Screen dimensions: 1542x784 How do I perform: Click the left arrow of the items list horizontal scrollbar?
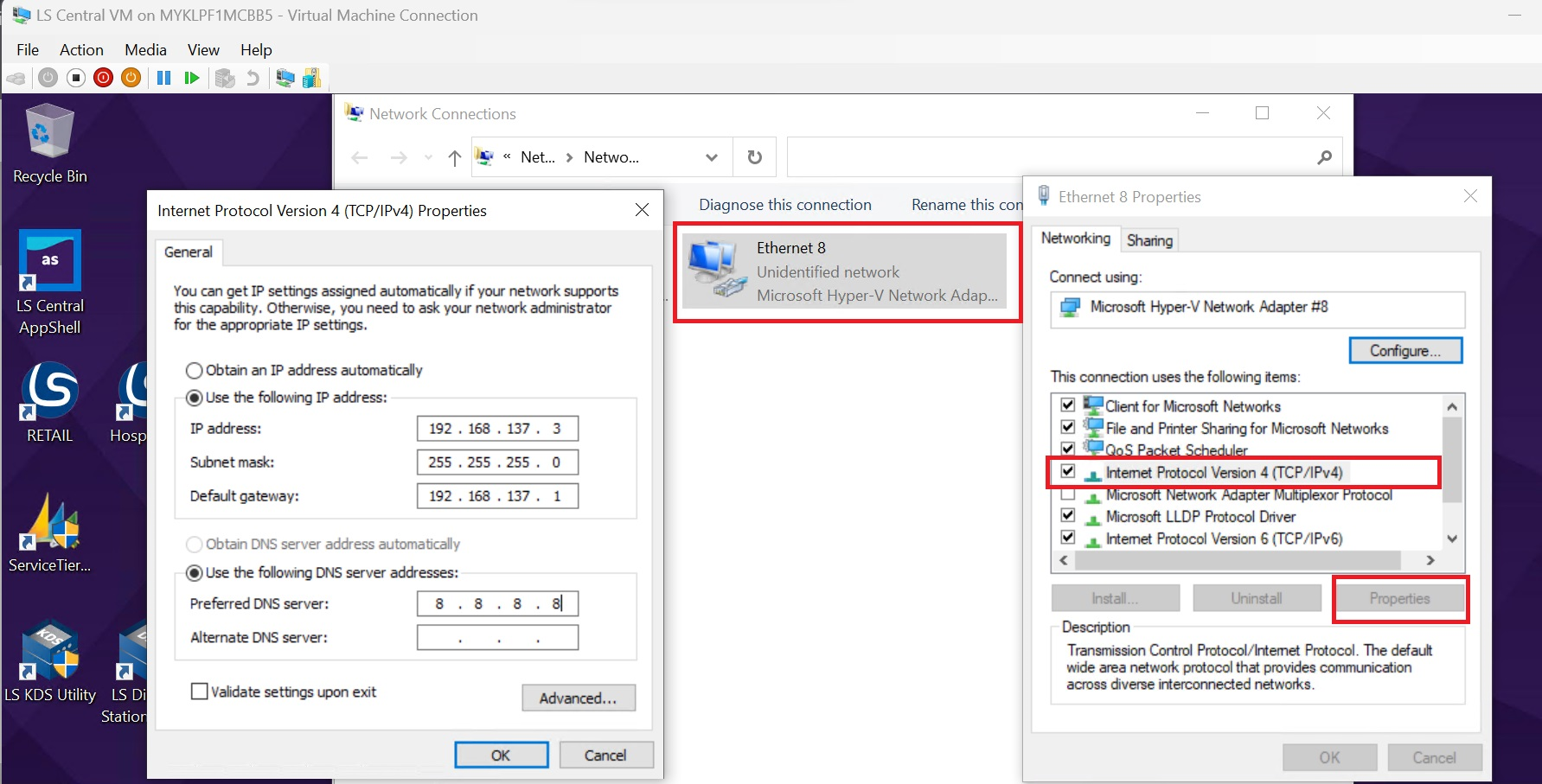point(1064,560)
